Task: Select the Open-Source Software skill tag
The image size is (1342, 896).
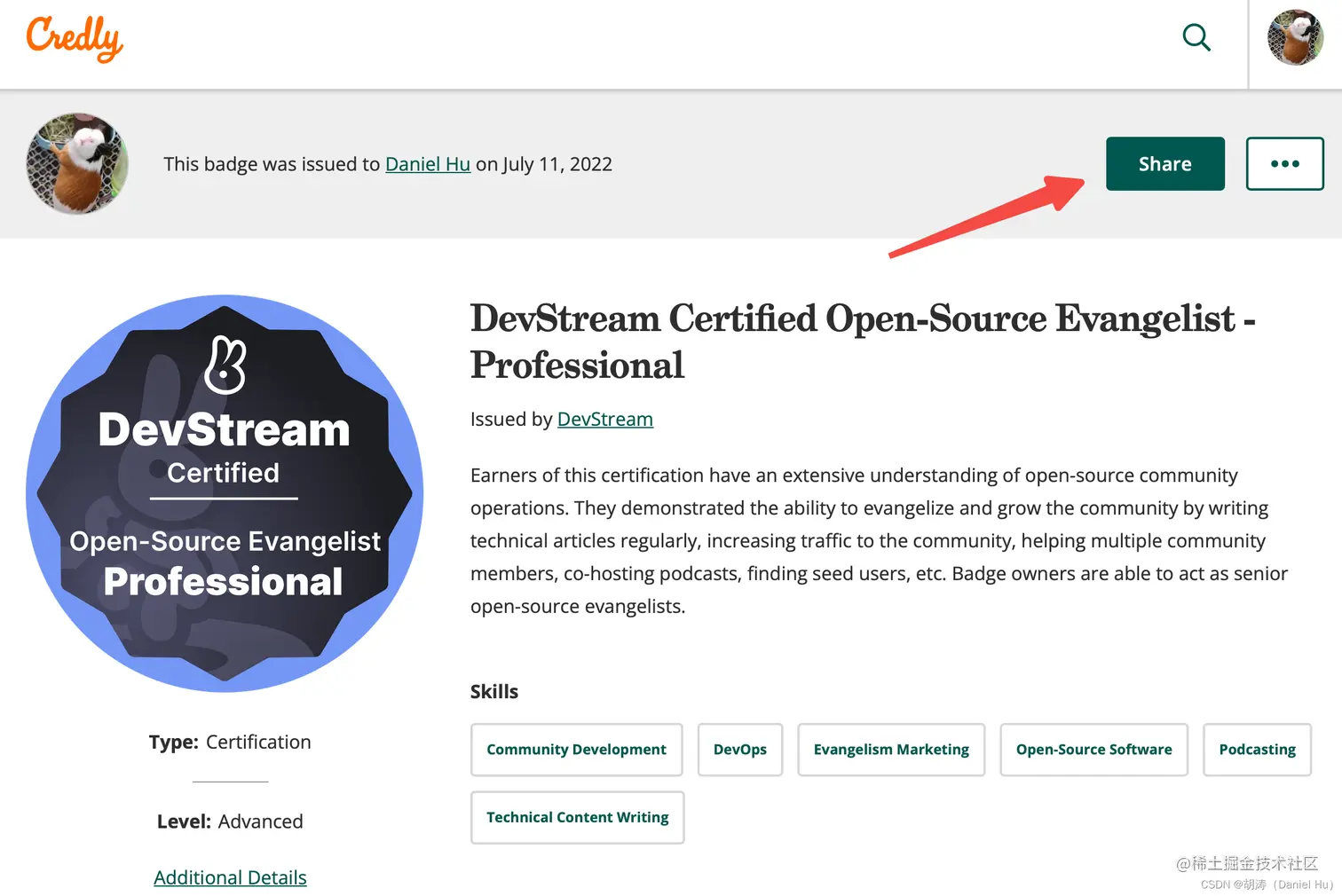Action: pyautogui.click(x=1093, y=750)
